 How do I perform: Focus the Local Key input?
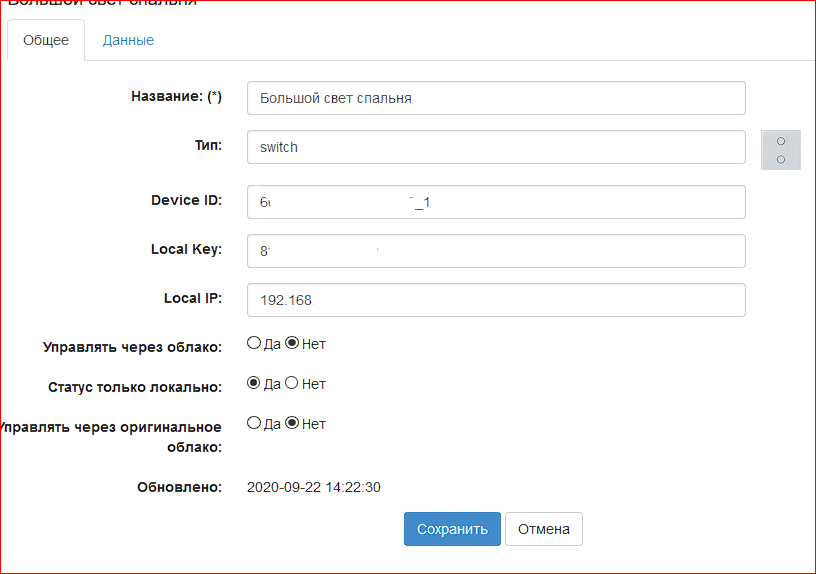pyautogui.click(x=496, y=251)
